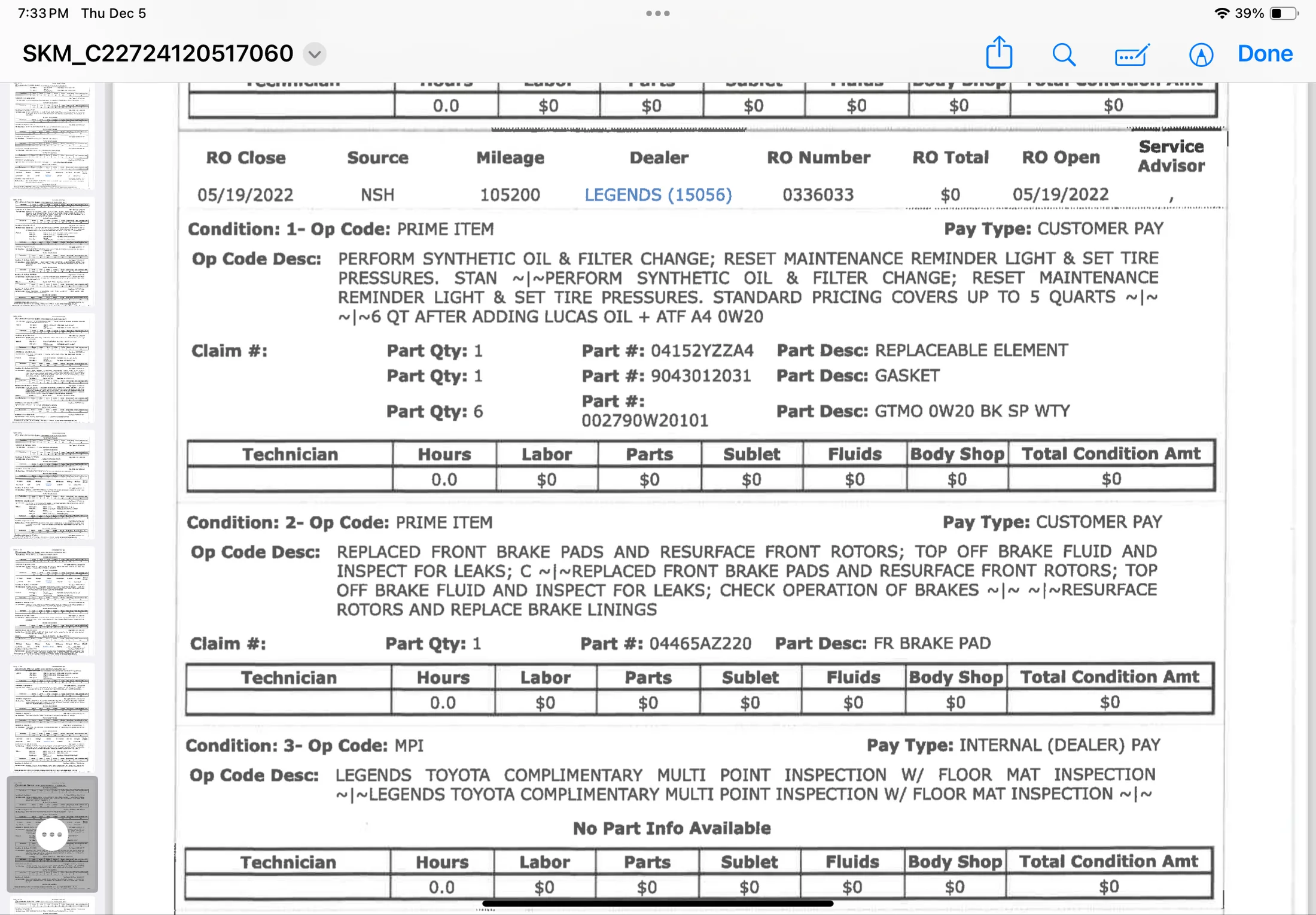Tap Condition 2 Op Code heading
The height and width of the screenshot is (915, 1316).
[340, 522]
